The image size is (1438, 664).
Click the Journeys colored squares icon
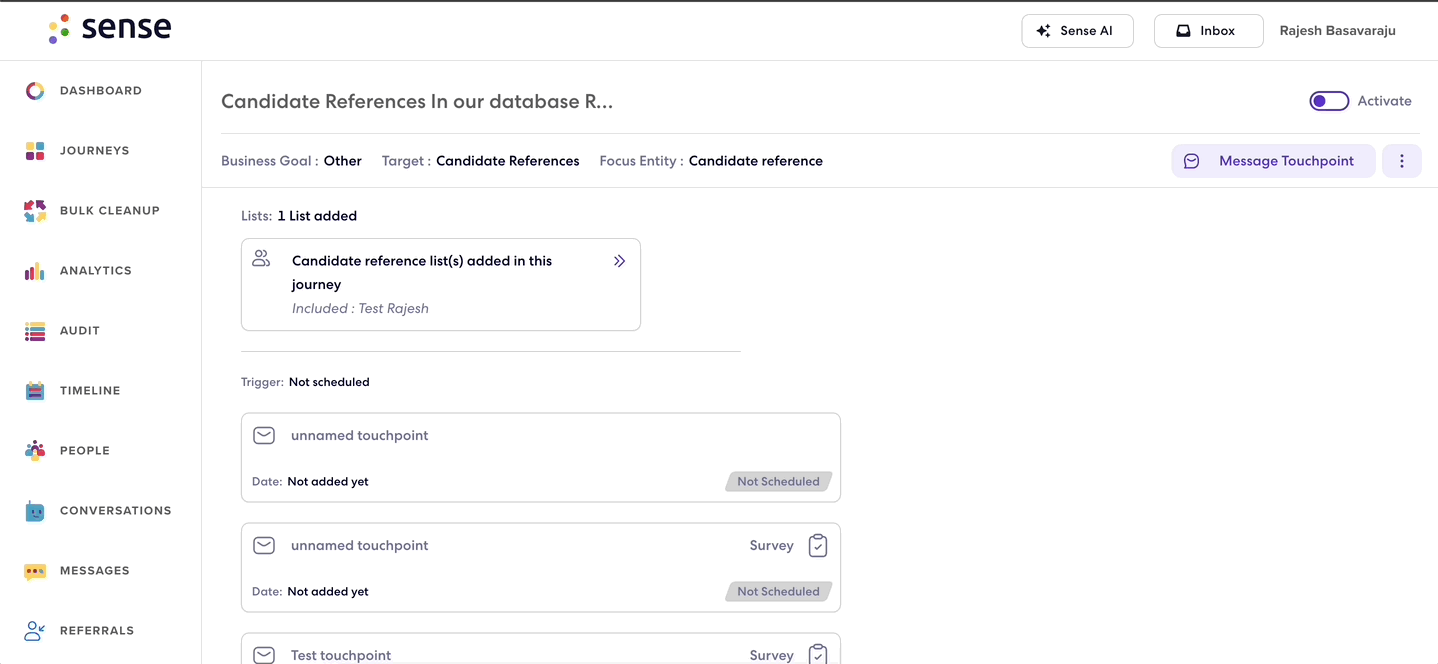pyautogui.click(x=35, y=151)
